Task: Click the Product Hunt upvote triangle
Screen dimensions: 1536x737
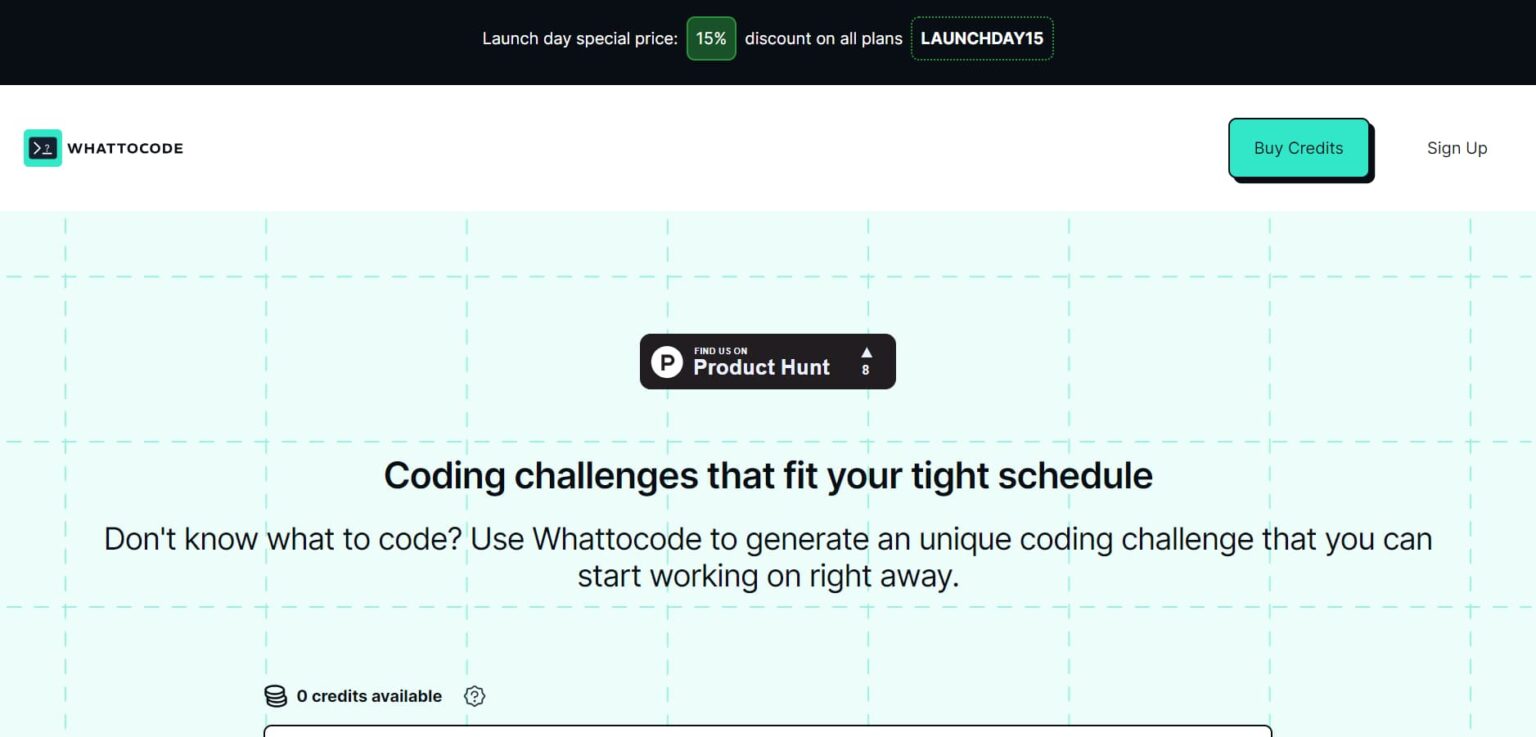Action: click(866, 352)
